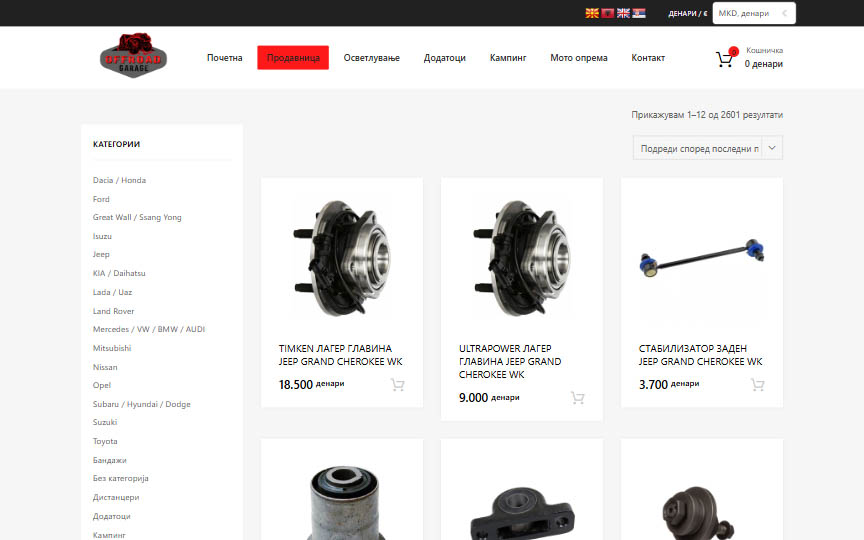Open the Кампинг menu item
This screenshot has height=540, width=864.
coord(508,58)
